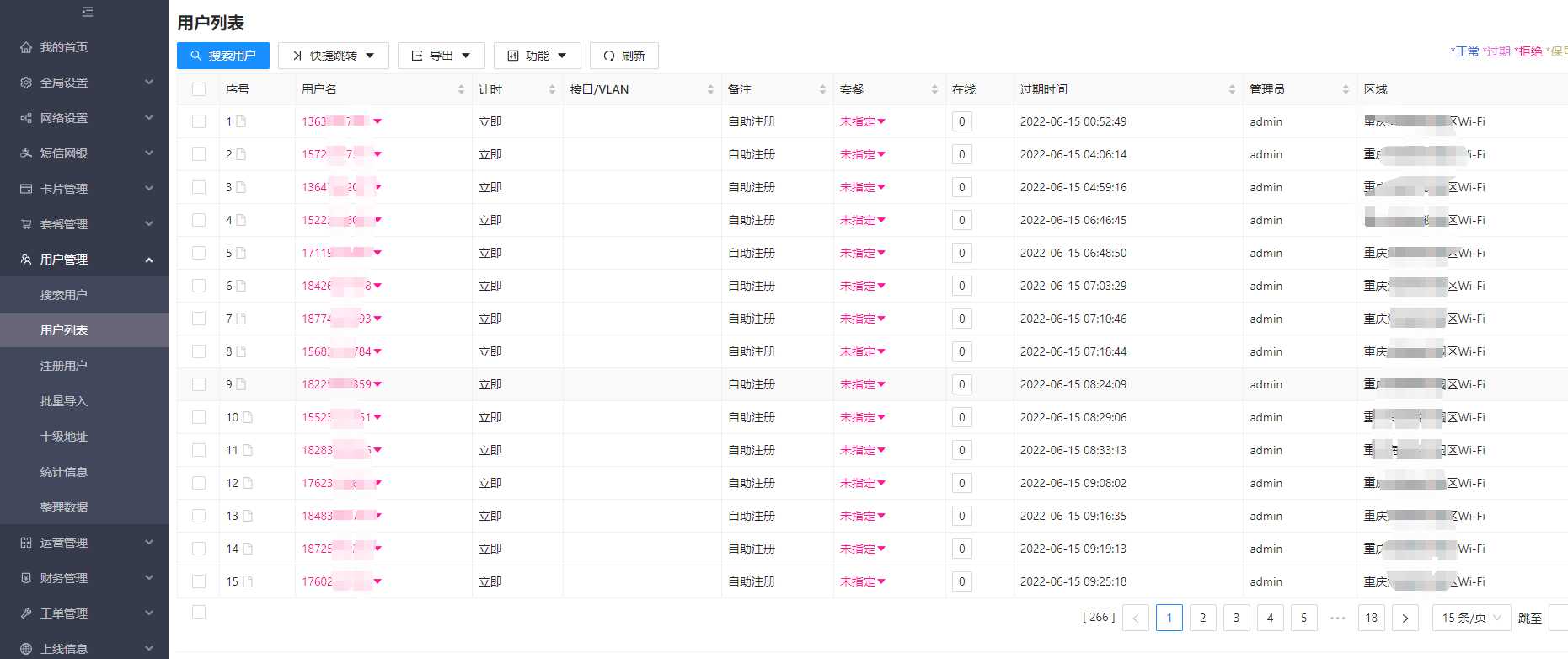Click the 刷新 refresh button

click(x=623, y=56)
